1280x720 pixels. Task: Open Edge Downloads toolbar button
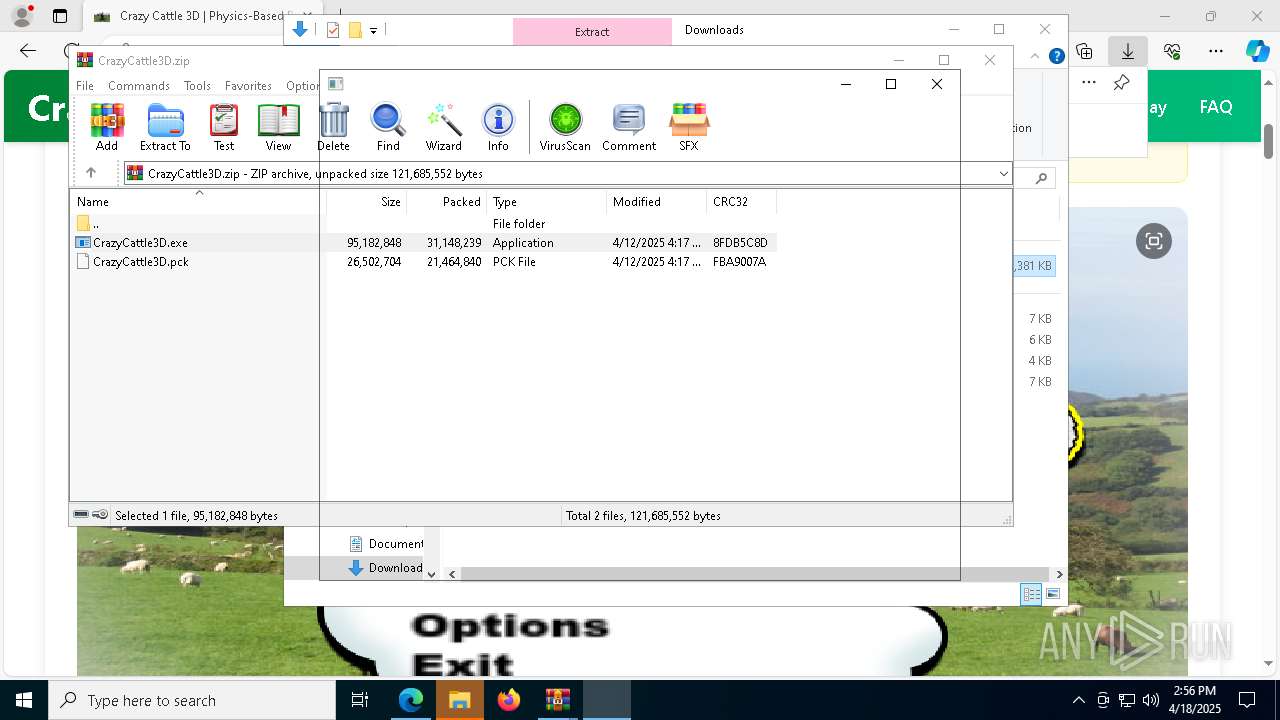tap(1128, 50)
